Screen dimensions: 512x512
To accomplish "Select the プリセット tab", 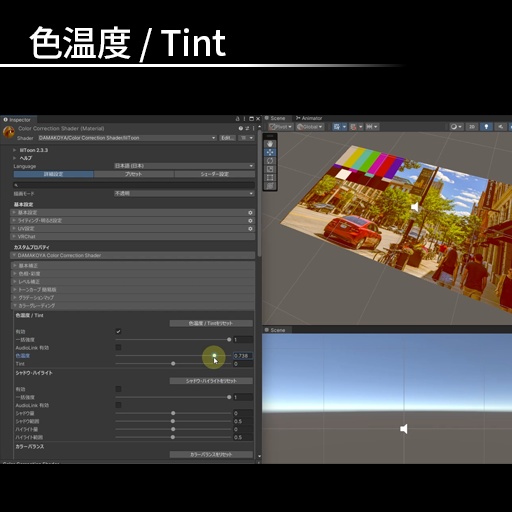I will 134,174.
